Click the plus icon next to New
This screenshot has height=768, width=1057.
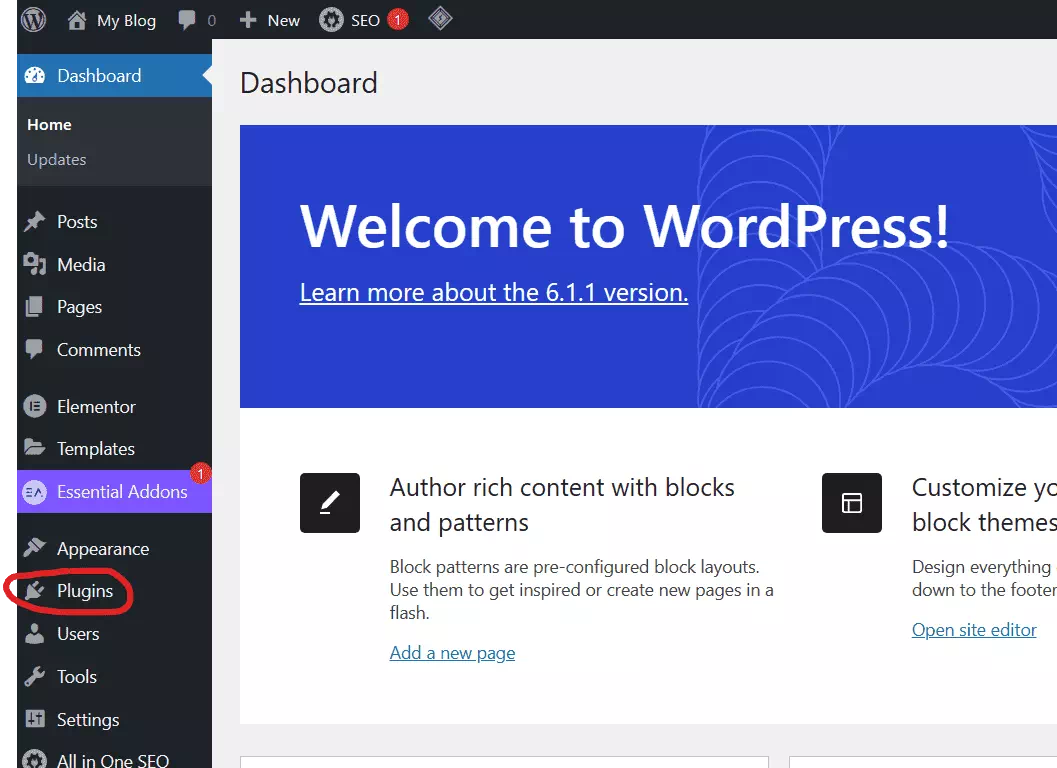coord(248,20)
